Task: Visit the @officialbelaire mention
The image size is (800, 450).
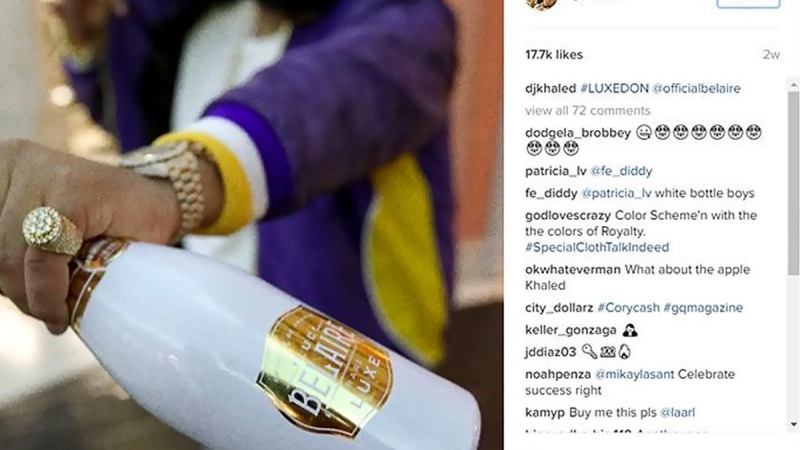Action: tap(696, 88)
